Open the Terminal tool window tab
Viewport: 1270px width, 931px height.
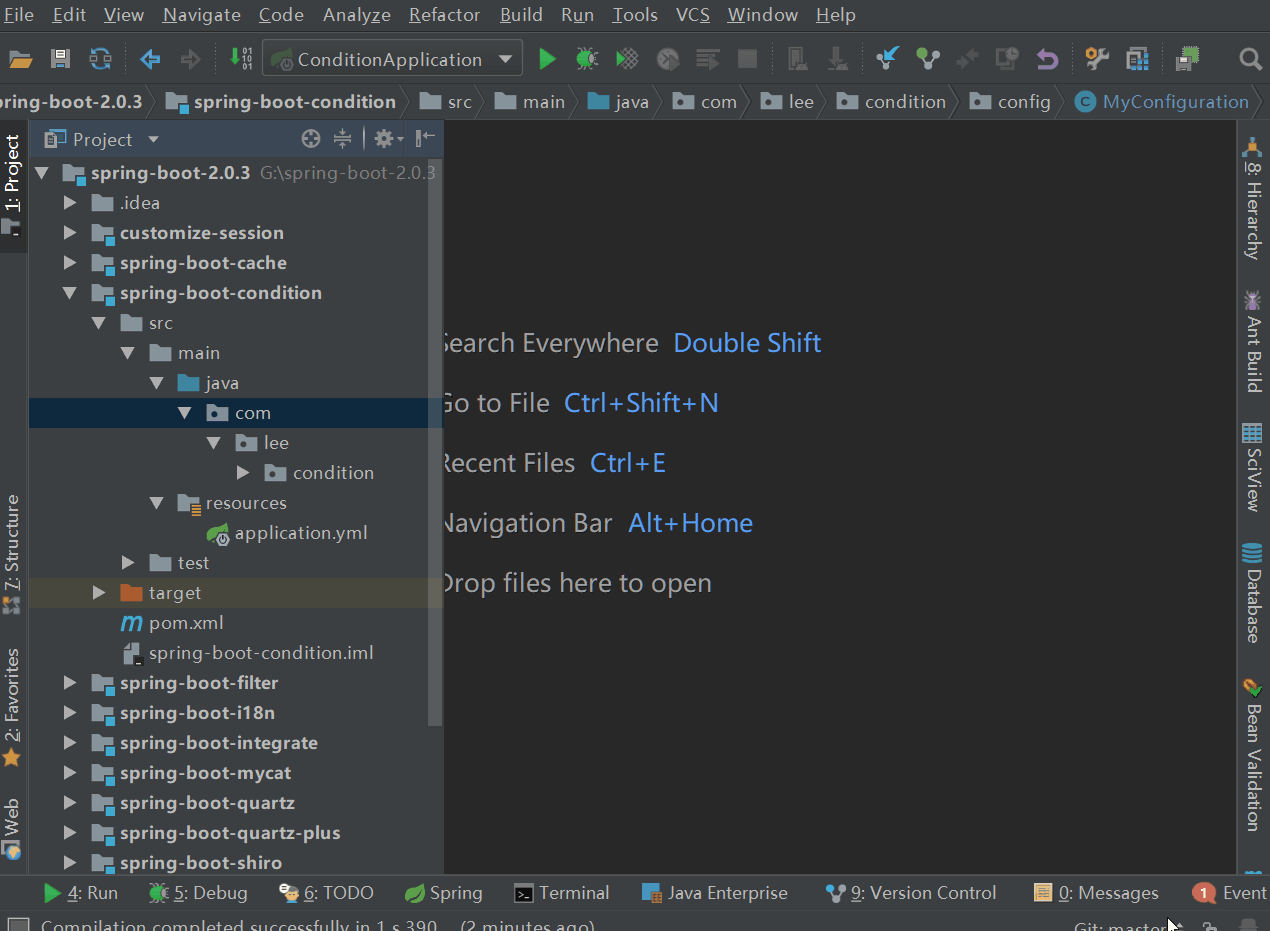[x=561, y=893]
